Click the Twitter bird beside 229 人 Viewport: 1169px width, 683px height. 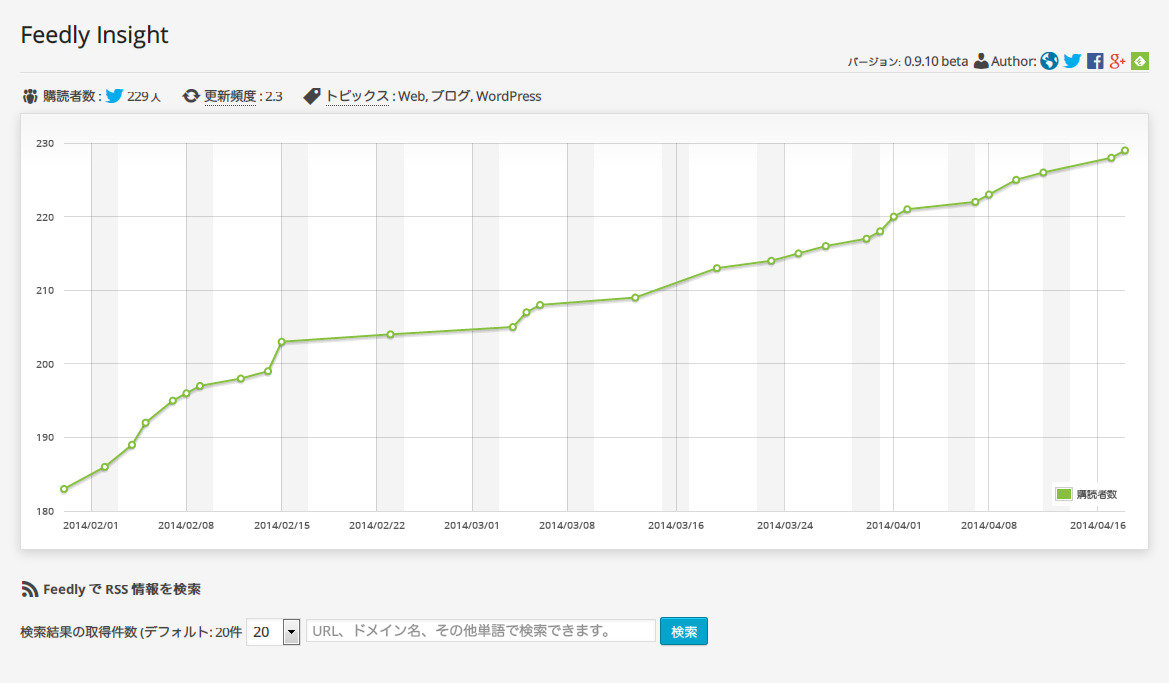(114, 96)
